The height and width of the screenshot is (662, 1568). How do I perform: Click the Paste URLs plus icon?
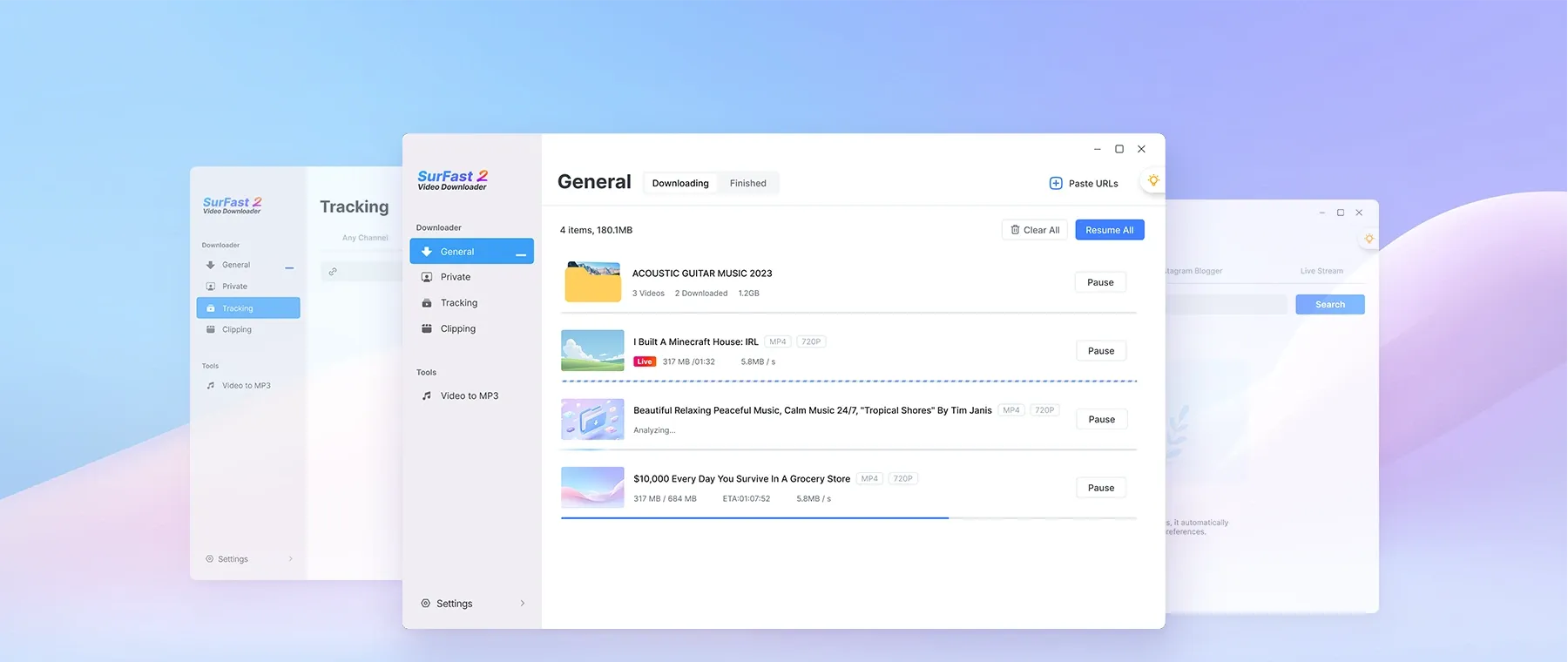tap(1055, 184)
